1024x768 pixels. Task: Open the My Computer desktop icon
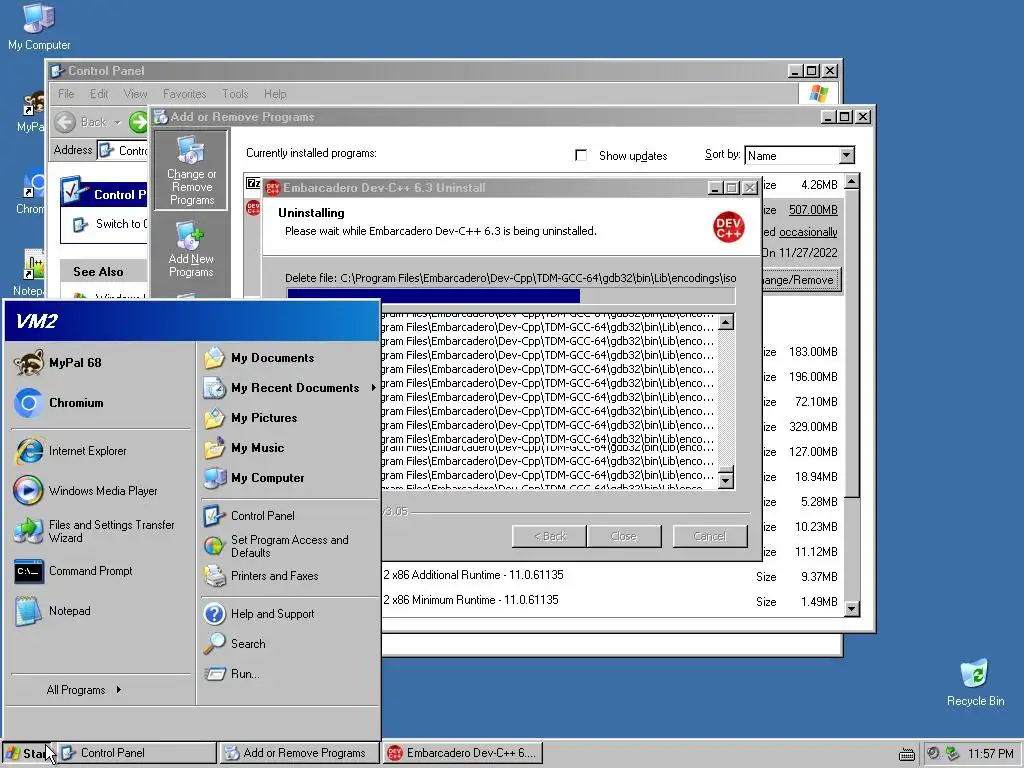click(39, 27)
